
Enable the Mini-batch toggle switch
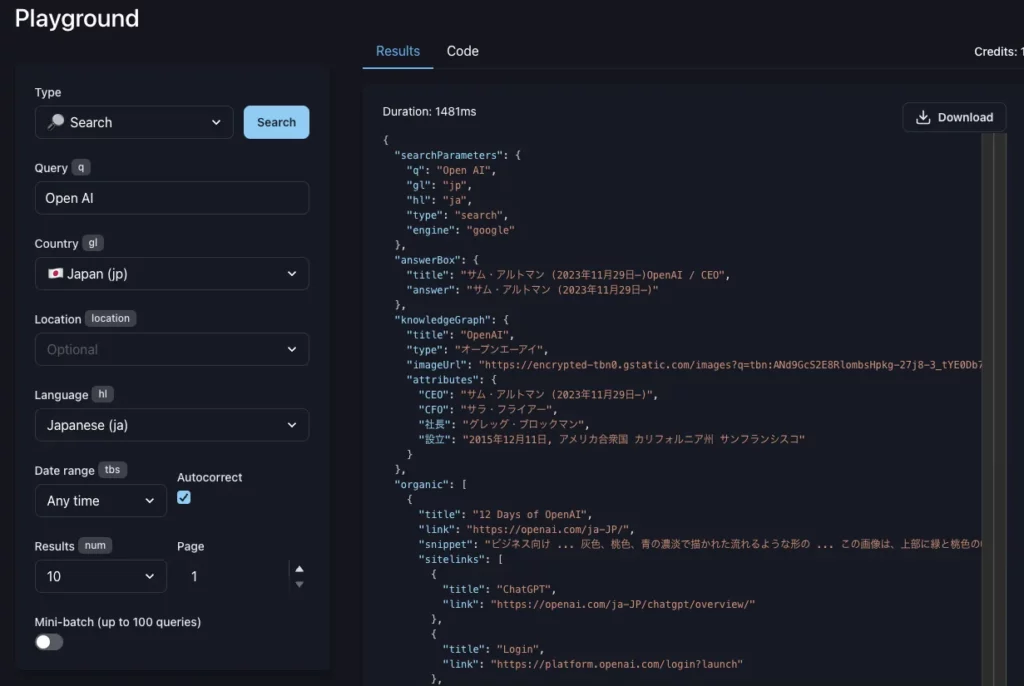tap(48, 641)
